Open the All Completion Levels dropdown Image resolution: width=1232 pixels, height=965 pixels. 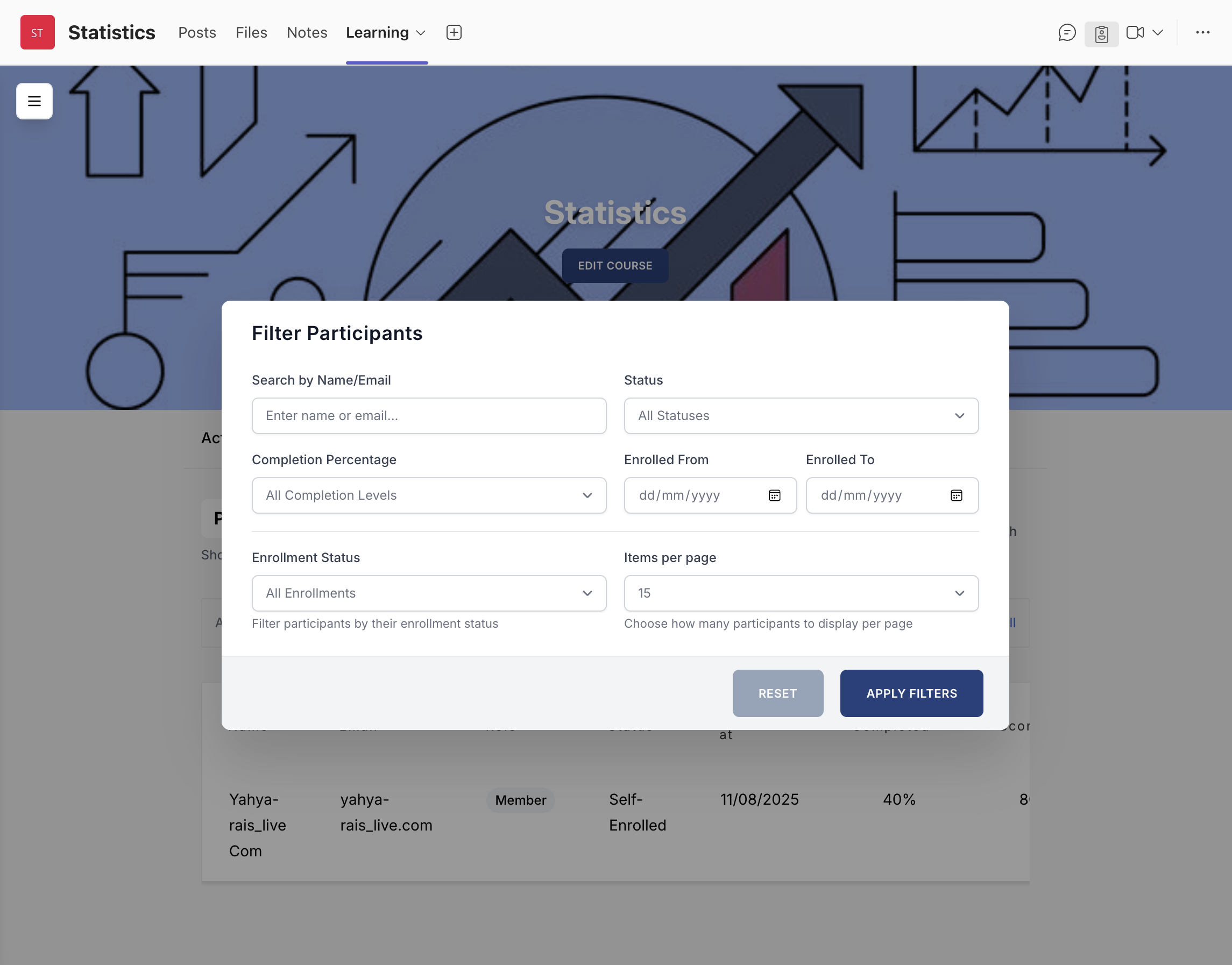[429, 495]
